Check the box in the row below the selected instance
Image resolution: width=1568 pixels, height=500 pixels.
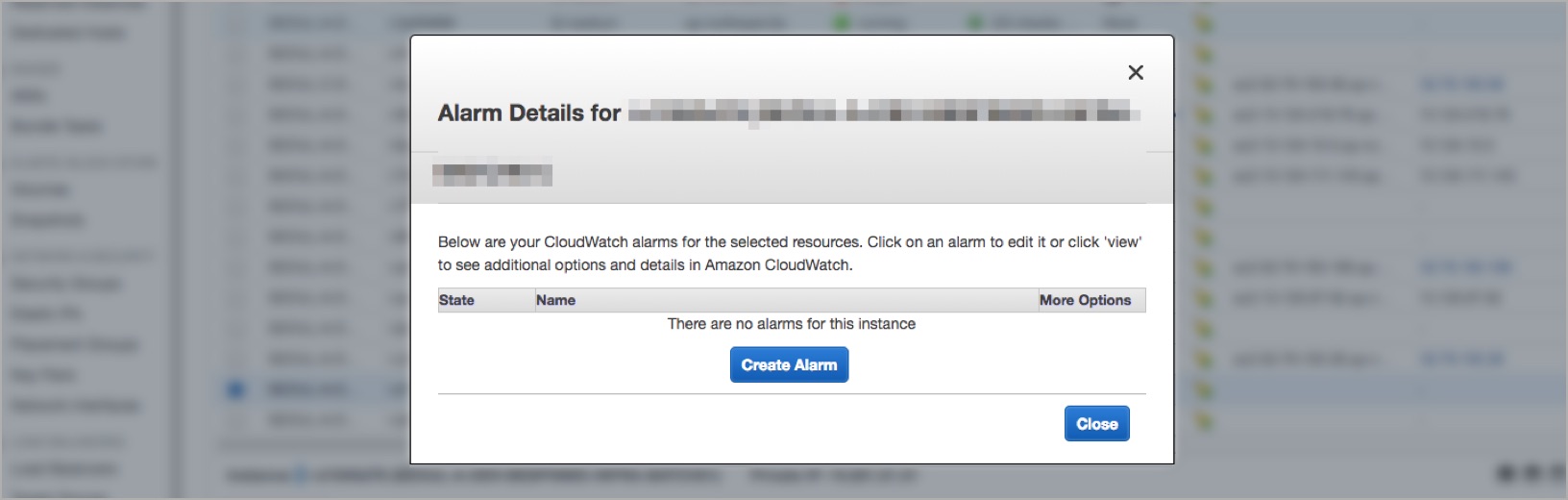(236, 420)
